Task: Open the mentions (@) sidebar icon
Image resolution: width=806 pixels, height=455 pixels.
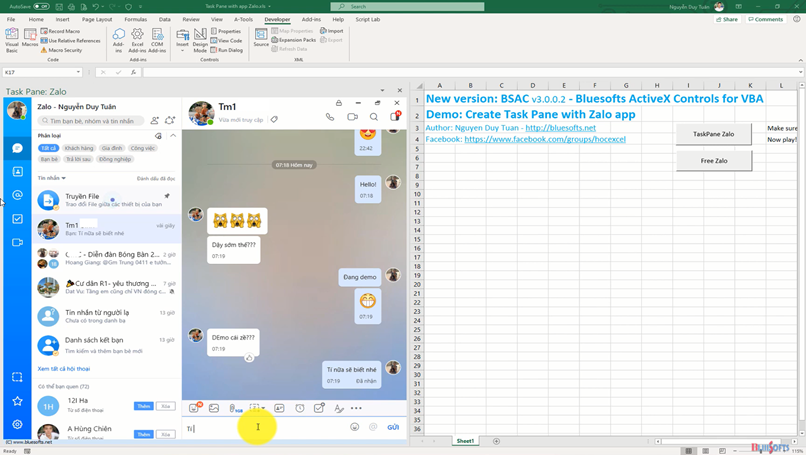Action: click(x=17, y=195)
